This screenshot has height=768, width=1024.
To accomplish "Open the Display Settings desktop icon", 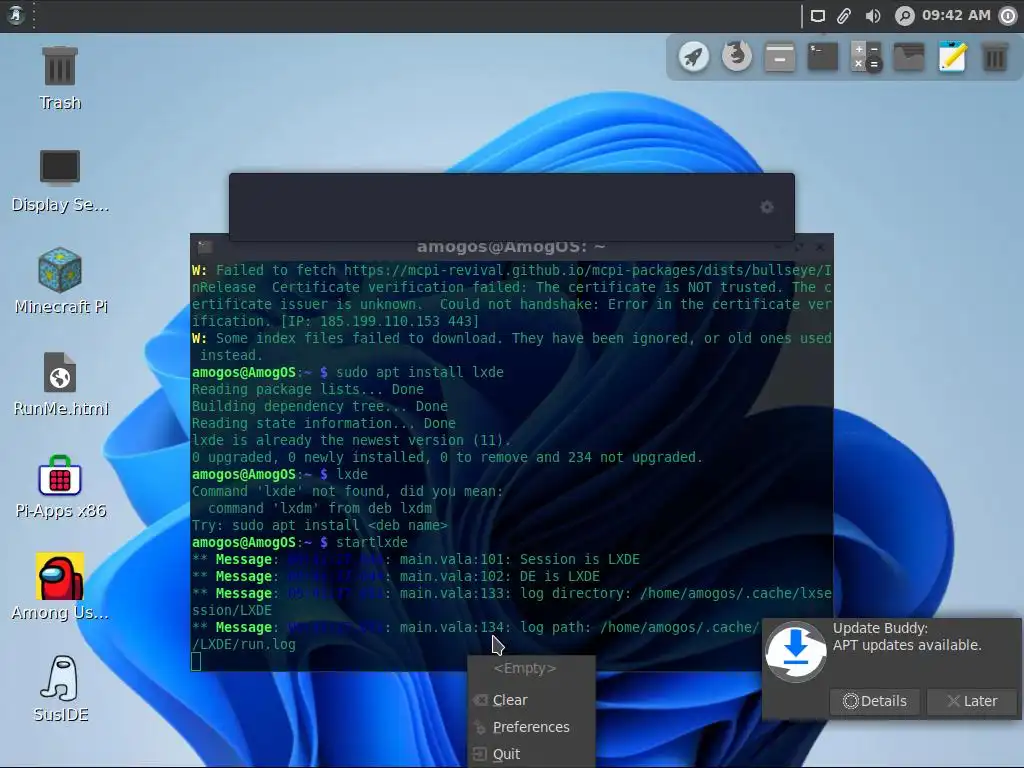I will 60,180.
